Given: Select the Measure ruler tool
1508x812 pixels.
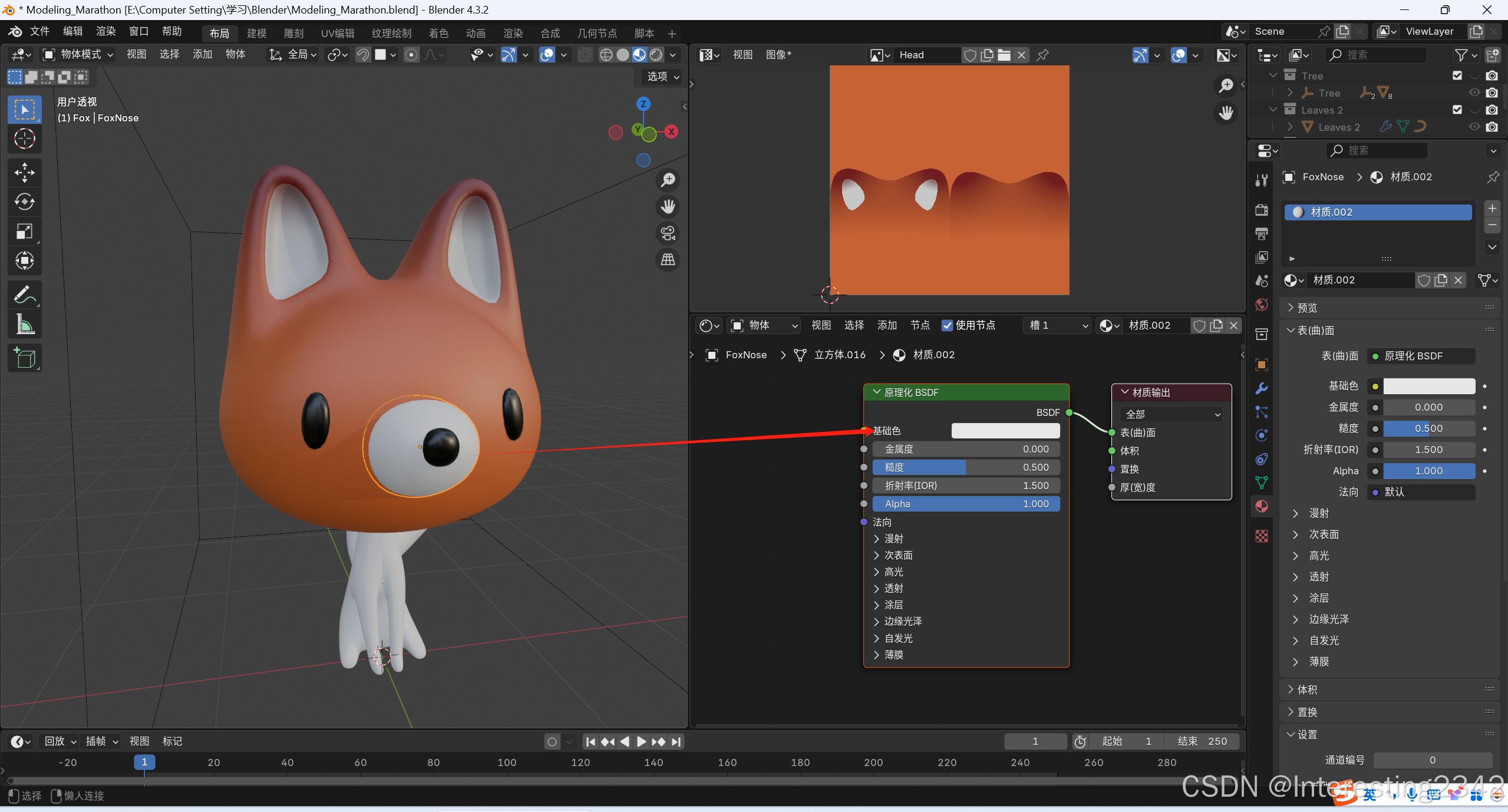Looking at the screenshot, I should click(24, 324).
